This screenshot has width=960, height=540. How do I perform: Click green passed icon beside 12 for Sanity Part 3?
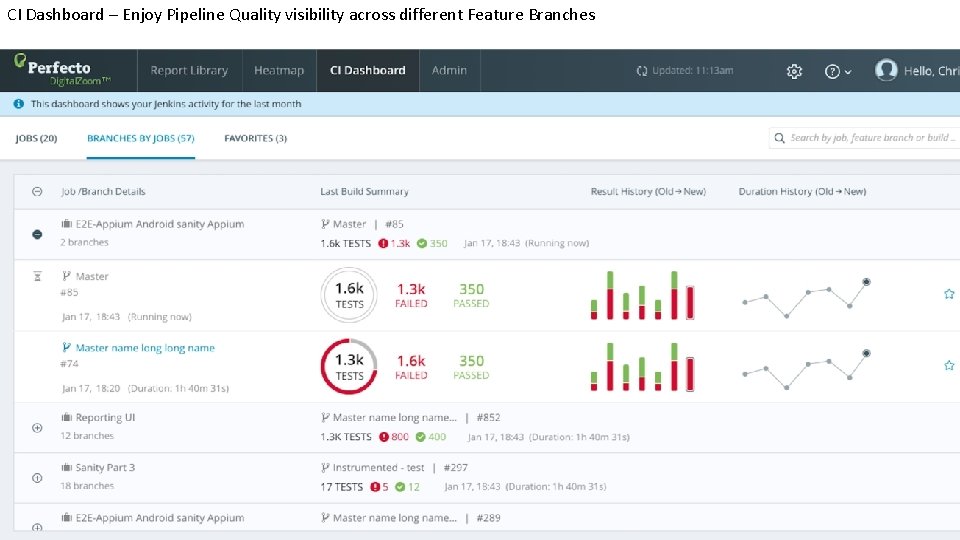[400, 487]
